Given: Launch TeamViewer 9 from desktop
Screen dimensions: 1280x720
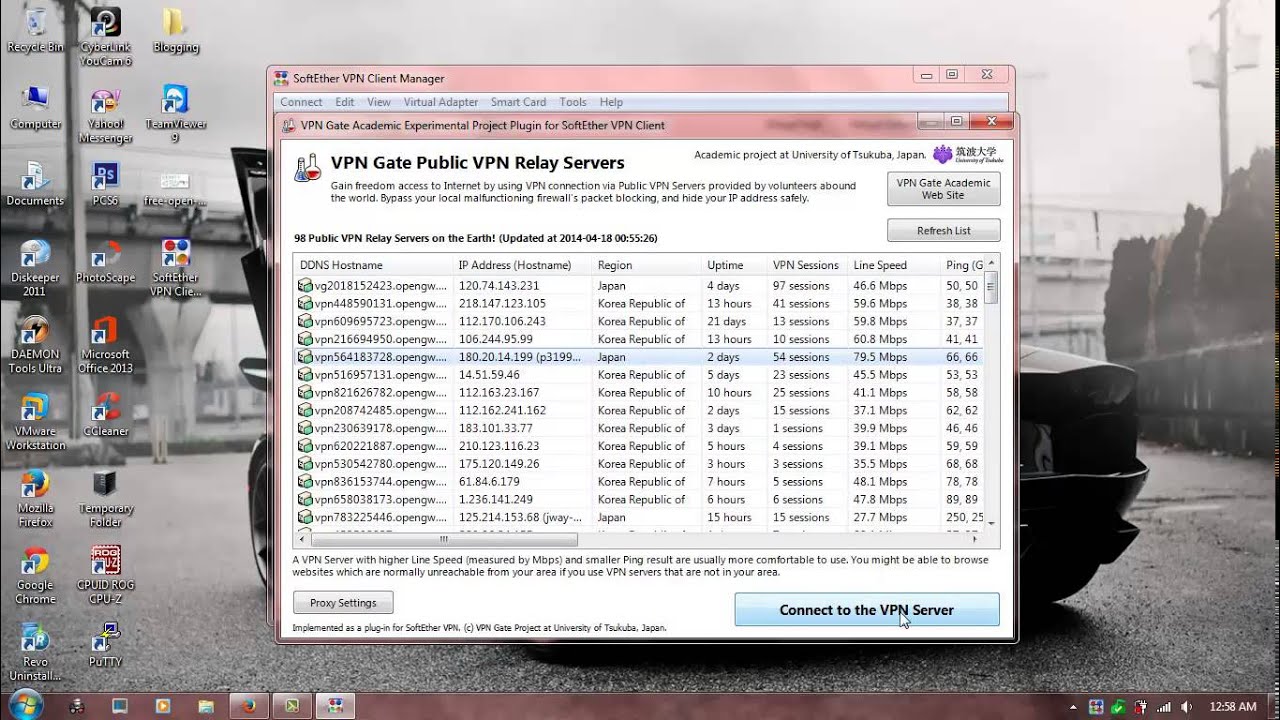Looking at the screenshot, I should [176, 114].
